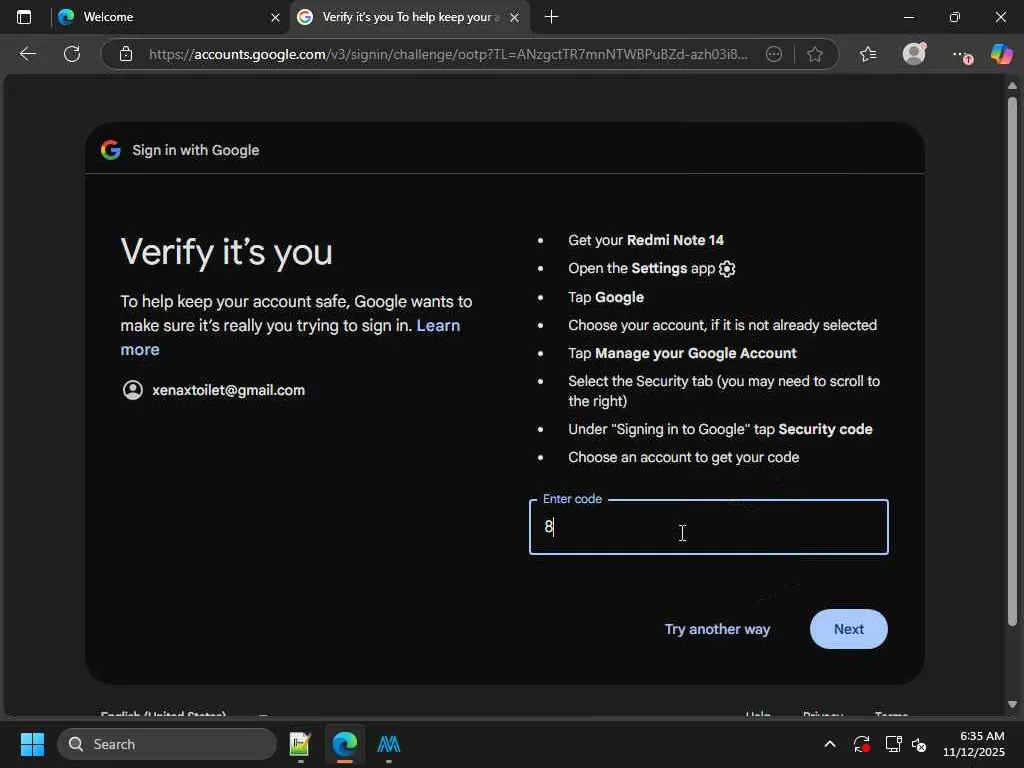
Task: Click the Manage your Google Account text
Action: (x=696, y=353)
